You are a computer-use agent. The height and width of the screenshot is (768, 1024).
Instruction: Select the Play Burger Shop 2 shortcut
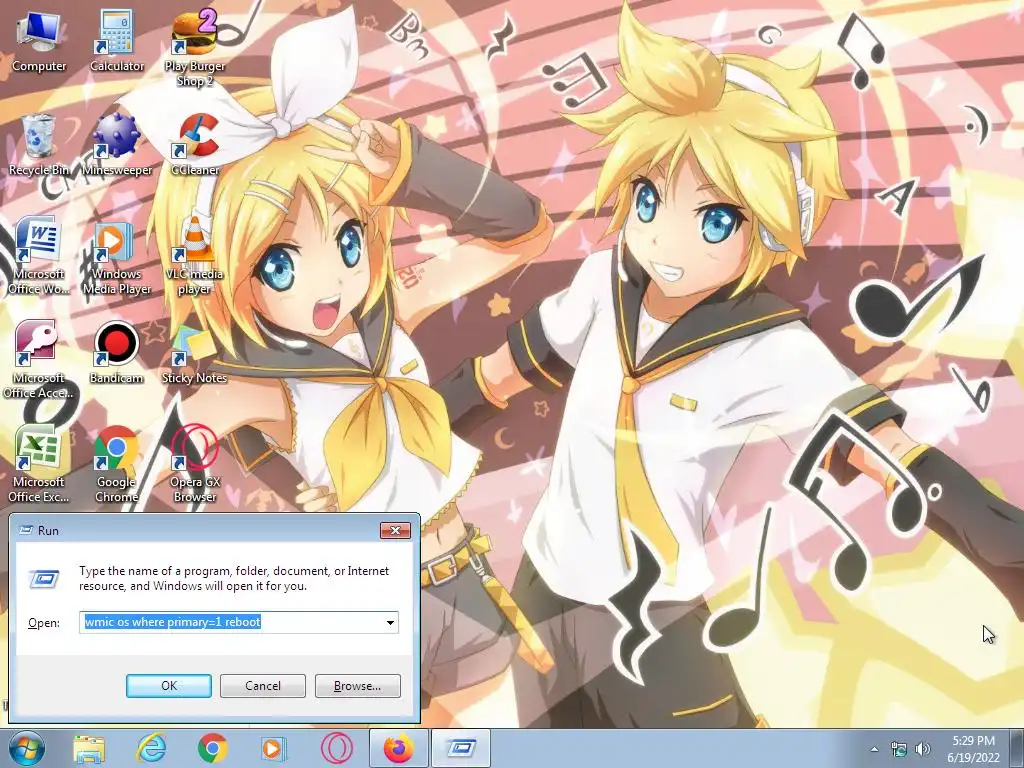pos(195,48)
